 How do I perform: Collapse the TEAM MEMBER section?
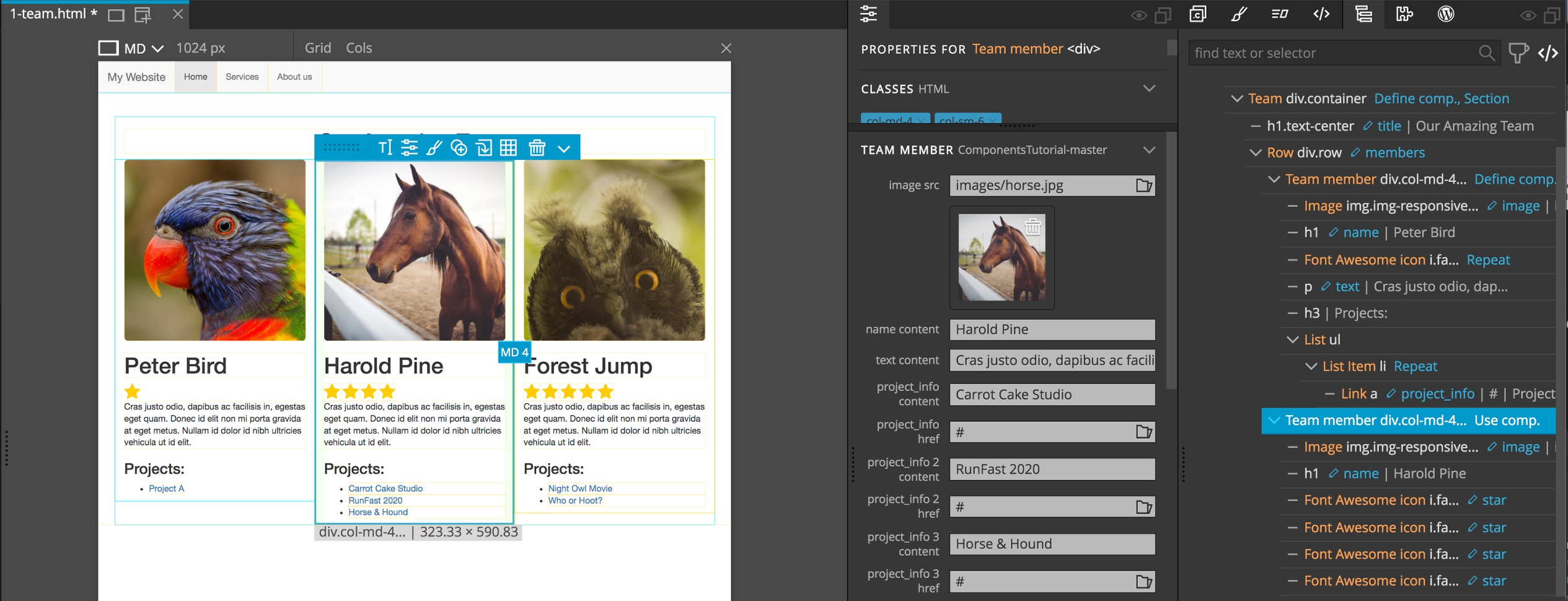click(1149, 150)
